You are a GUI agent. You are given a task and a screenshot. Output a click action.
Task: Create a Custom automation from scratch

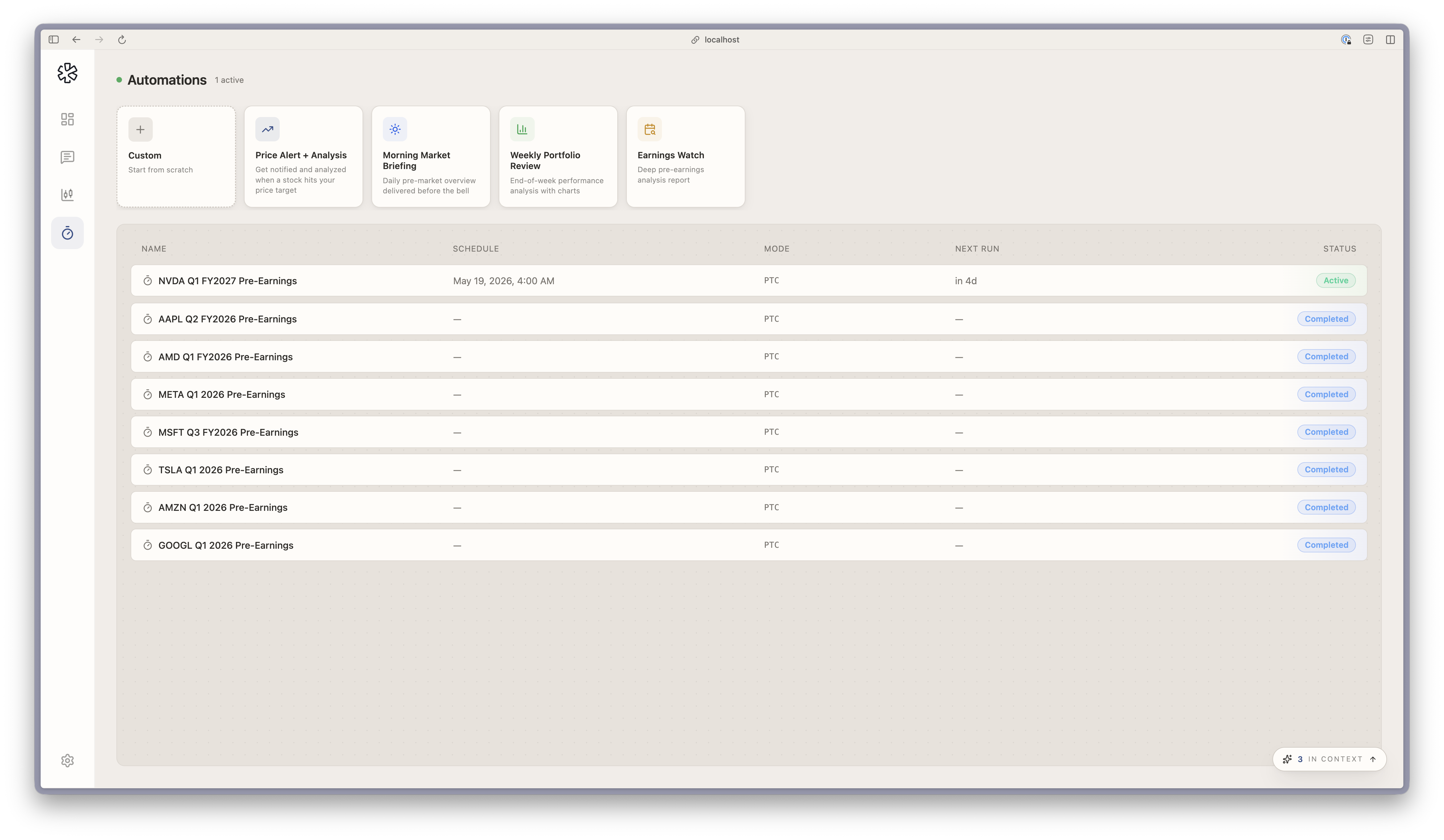pyautogui.click(x=176, y=156)
